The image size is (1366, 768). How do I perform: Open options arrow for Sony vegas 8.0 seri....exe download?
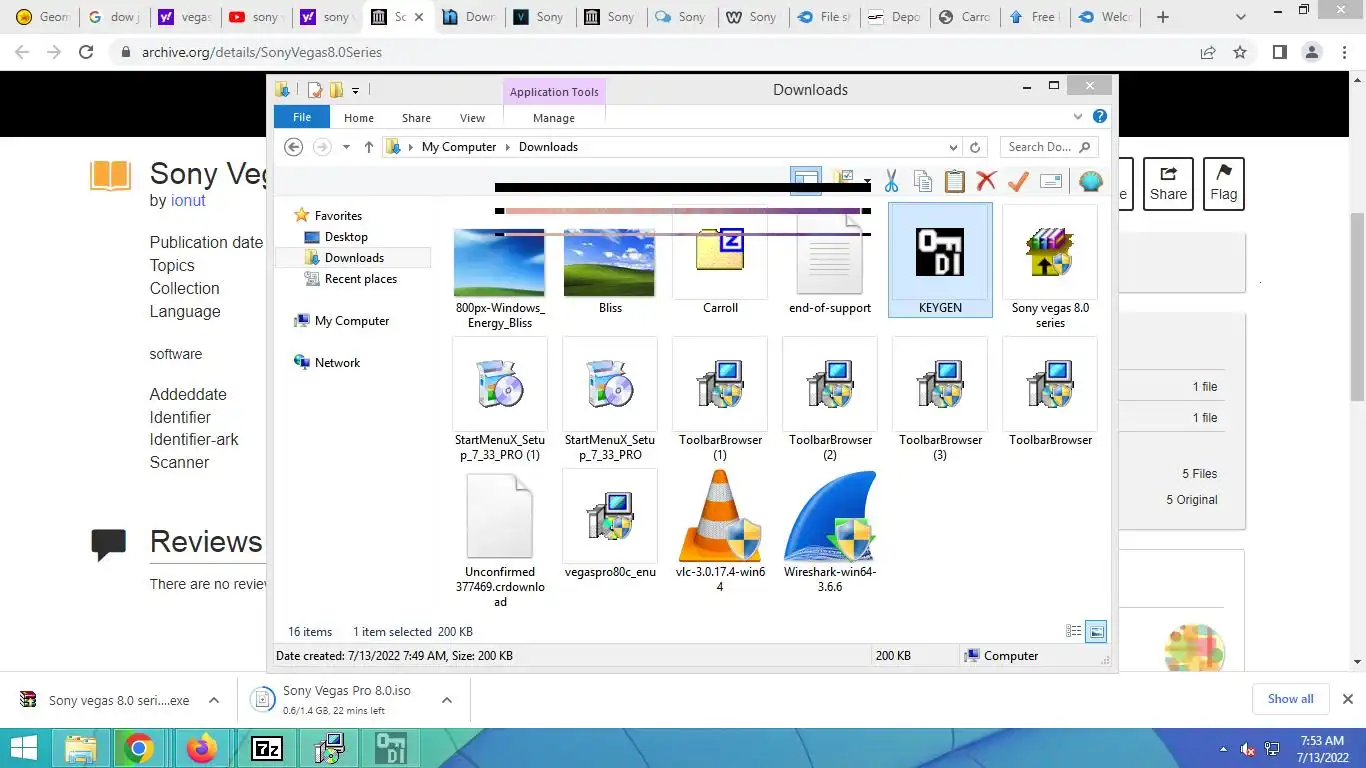213,700
